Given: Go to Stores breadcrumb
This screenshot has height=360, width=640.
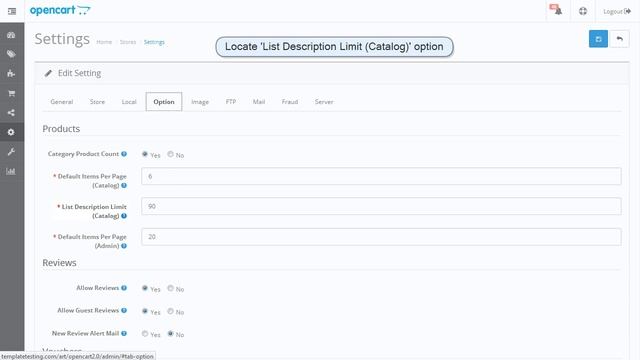Looking at the screenshot, I should click(128, 42).
